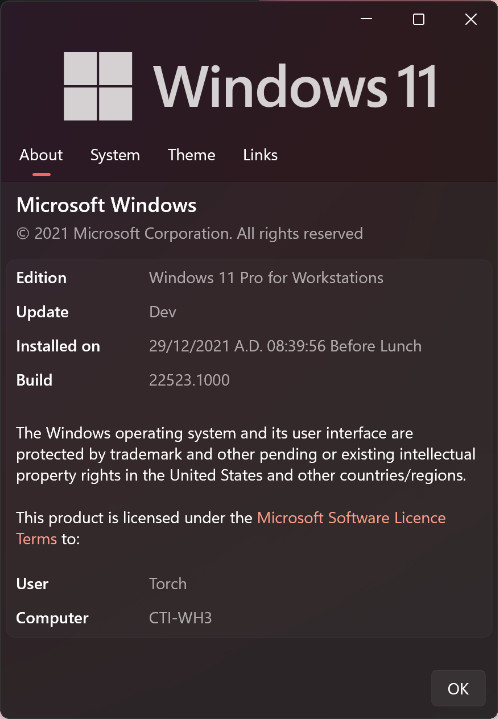Open the System tab
This screenshot has height=719, width=498.
coord(115,155)
